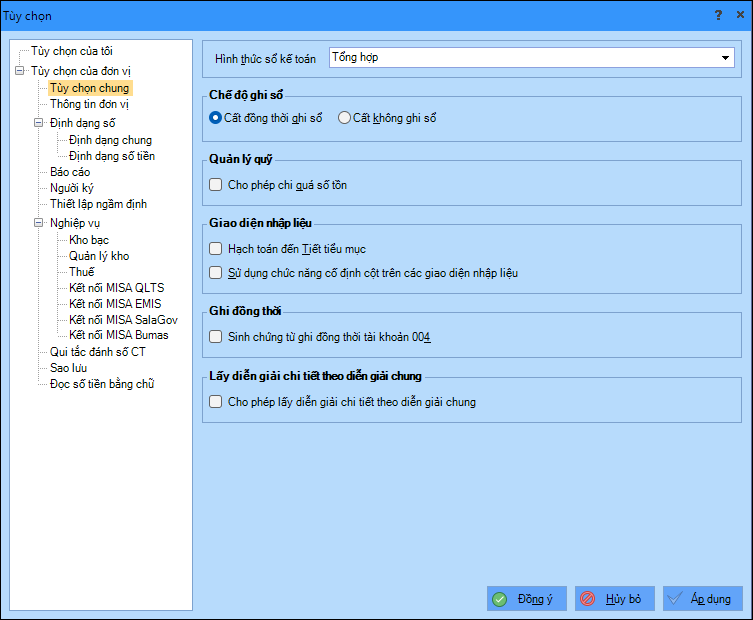753x620 pixels.
Task: Click the Đồng ý button
Action: pyautogui.click(x=527, y=598)
